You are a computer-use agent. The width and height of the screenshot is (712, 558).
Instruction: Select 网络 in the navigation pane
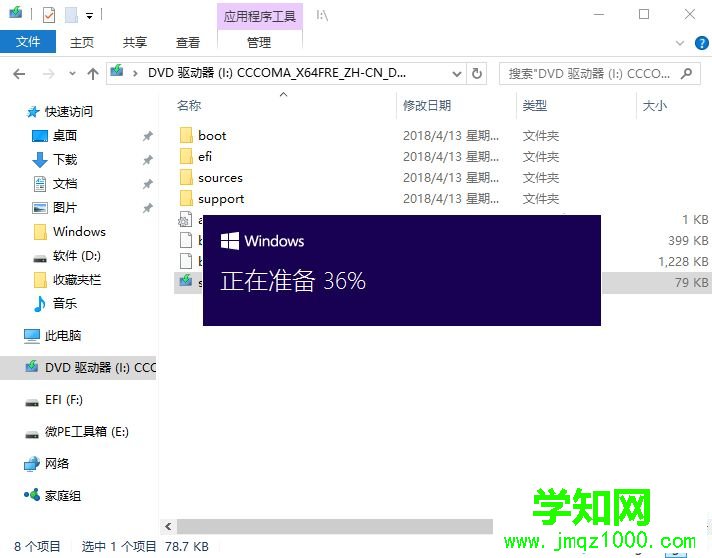(x=57, y=464)
